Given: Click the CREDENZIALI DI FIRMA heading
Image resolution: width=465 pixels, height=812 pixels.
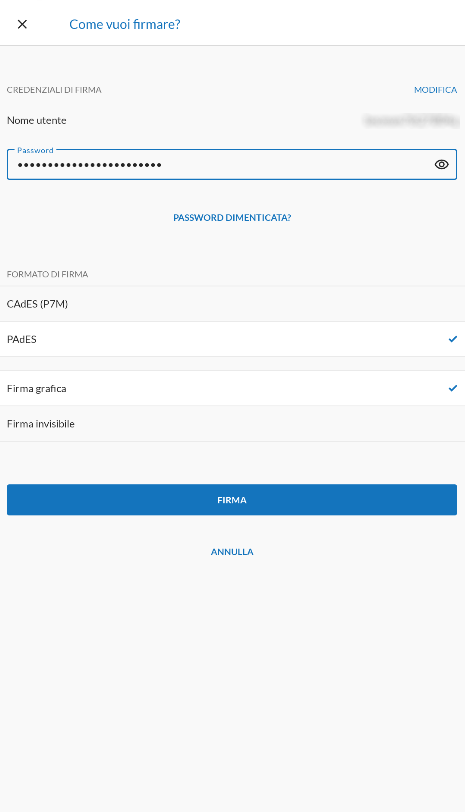Looking at the screenshot, I should pos(54,90).
